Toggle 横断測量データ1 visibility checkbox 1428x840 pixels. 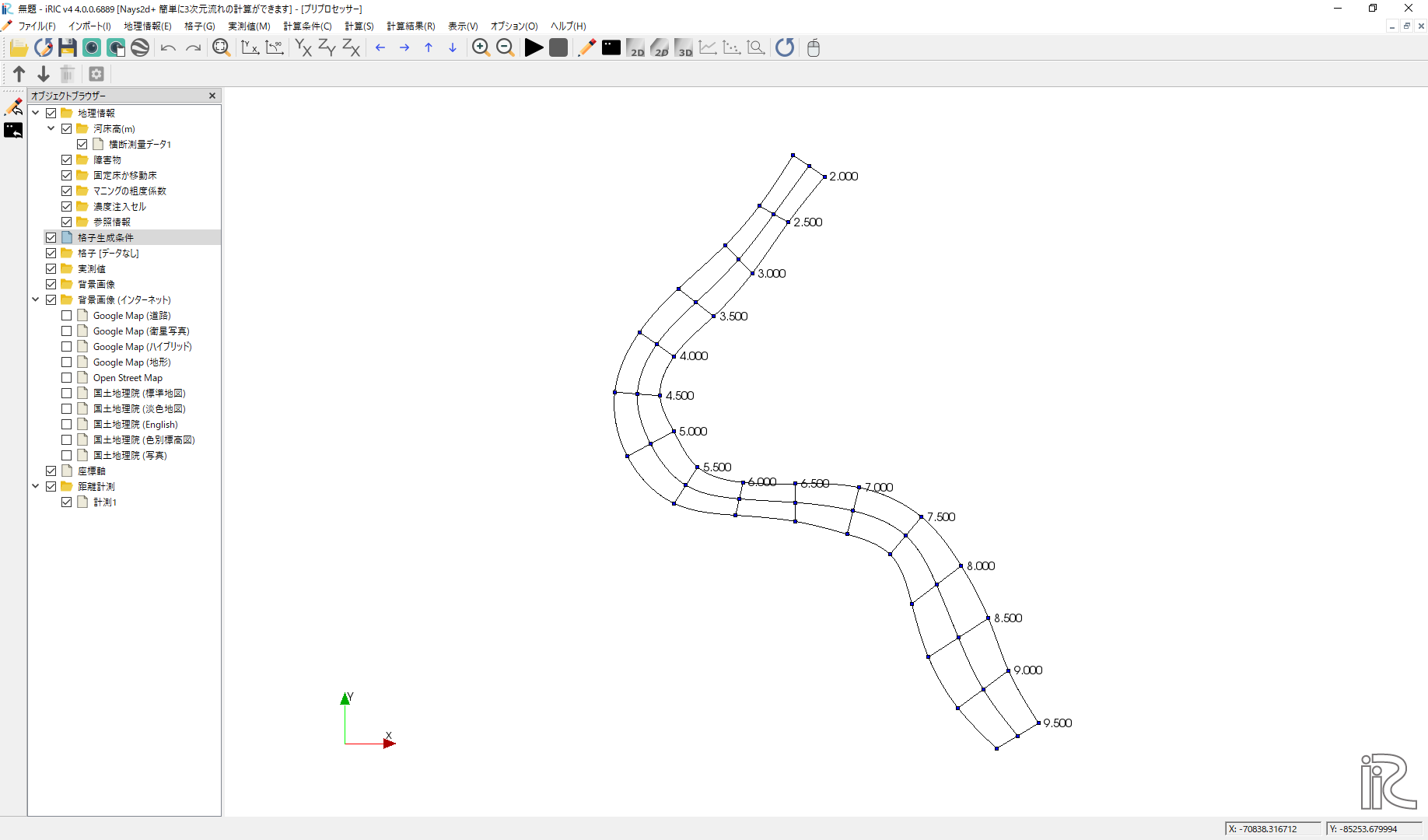point(82,144)
